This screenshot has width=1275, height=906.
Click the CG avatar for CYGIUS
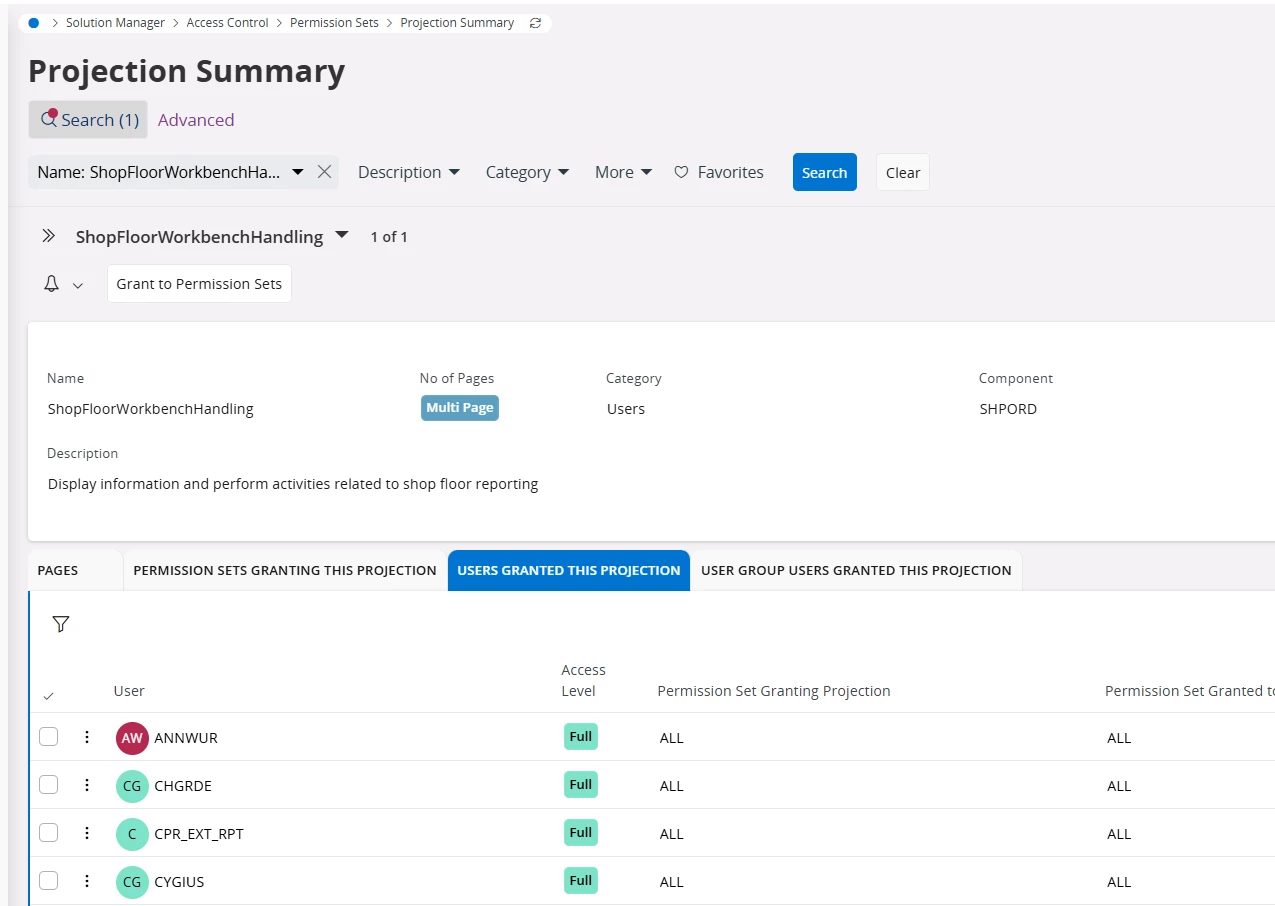point(132,882)
